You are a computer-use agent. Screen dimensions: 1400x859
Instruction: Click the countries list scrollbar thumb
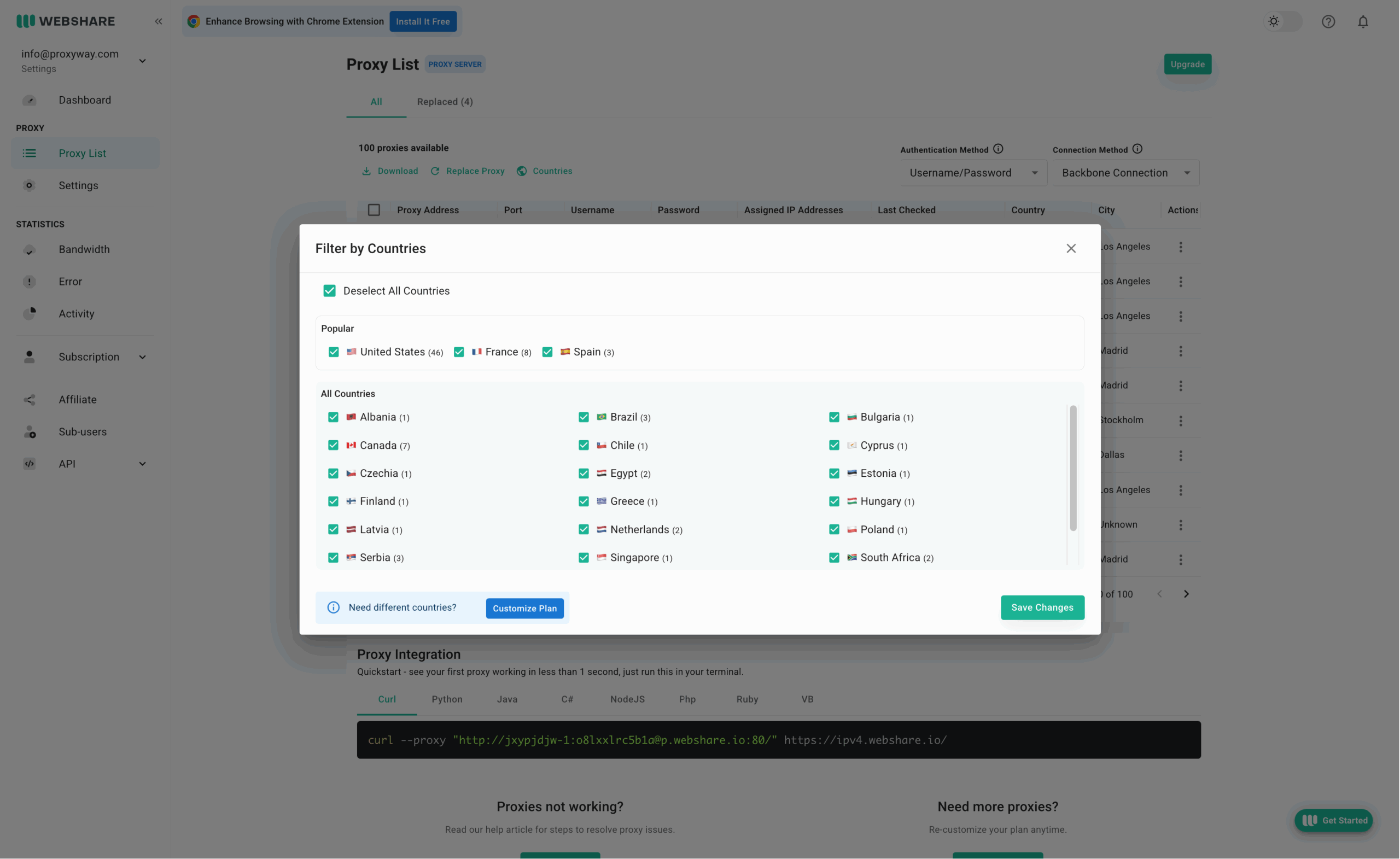(1074, 468)
